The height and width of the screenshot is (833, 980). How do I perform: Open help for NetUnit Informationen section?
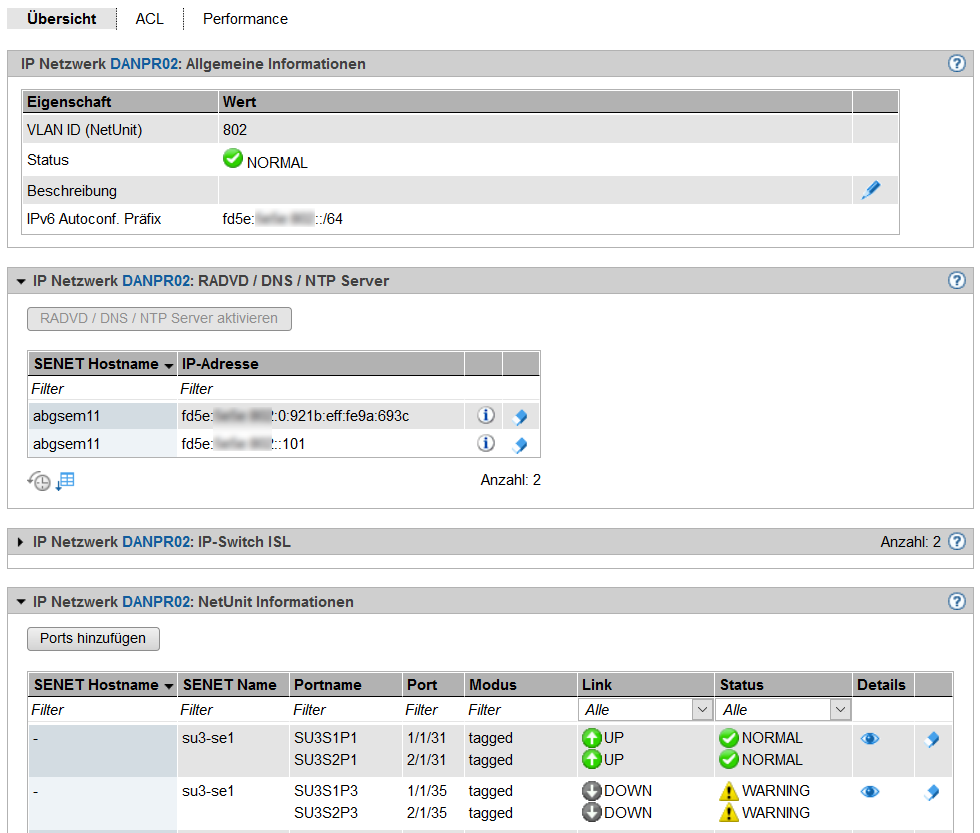pos(956,601)
